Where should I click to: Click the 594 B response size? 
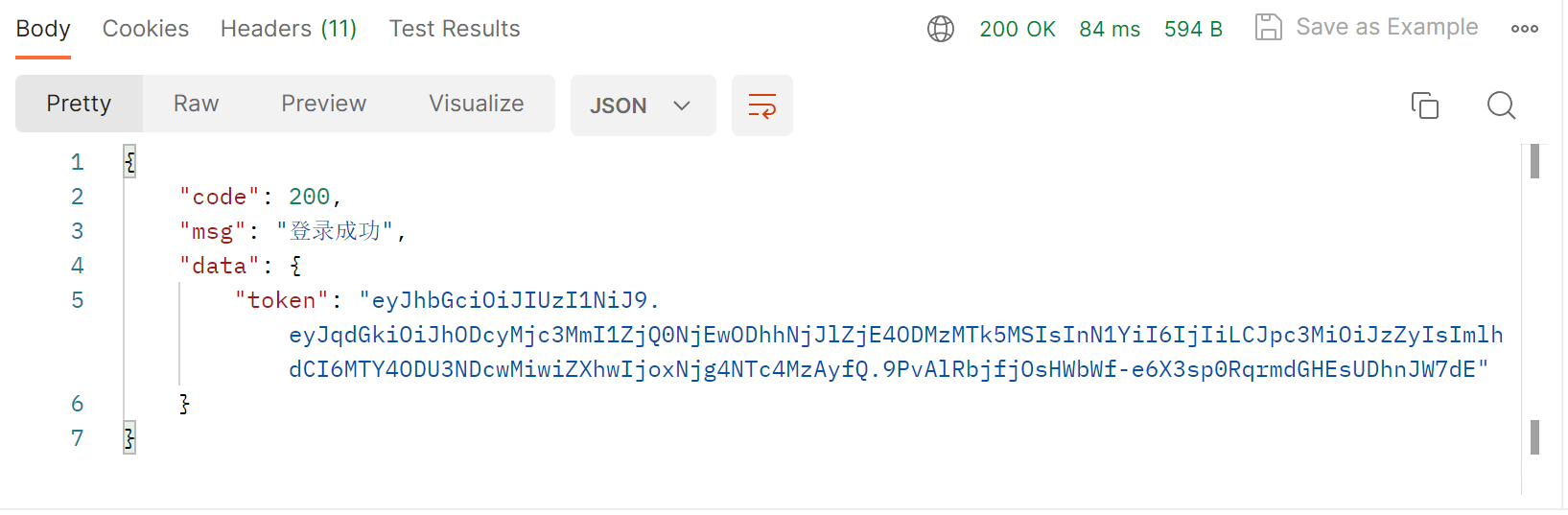pyautogui.click(x=1193, y=29)
